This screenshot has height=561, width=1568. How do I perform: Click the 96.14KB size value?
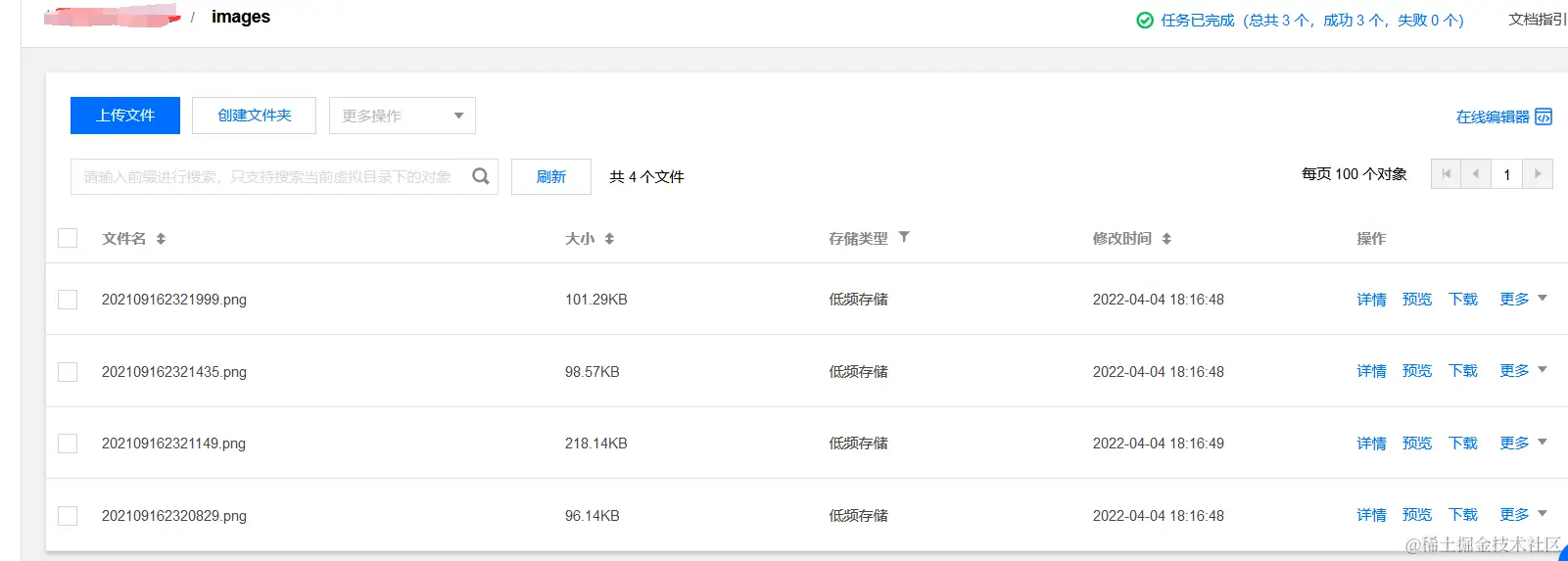click(593, 516)
